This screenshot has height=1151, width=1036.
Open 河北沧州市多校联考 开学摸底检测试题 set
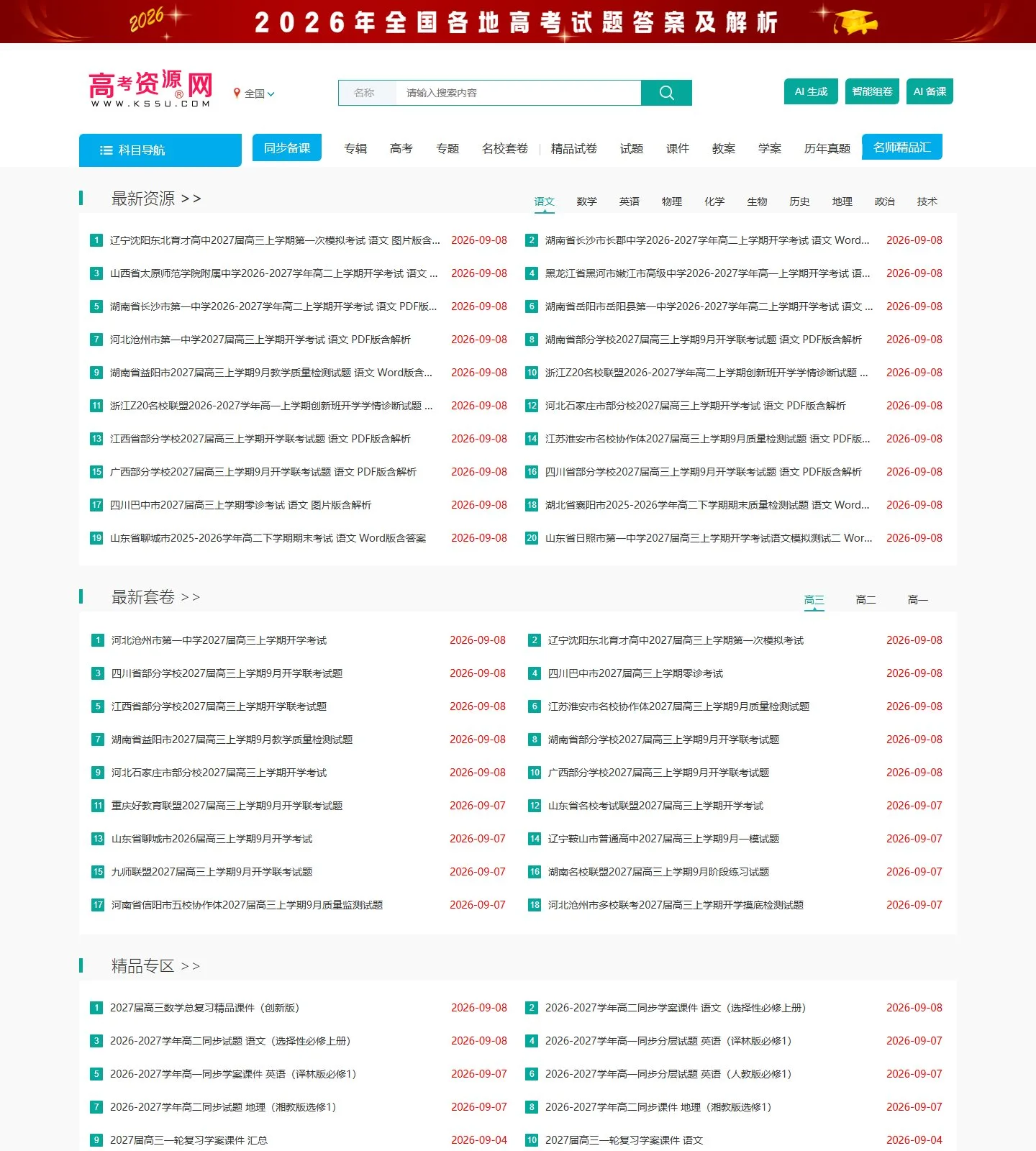tap(676, 905)
